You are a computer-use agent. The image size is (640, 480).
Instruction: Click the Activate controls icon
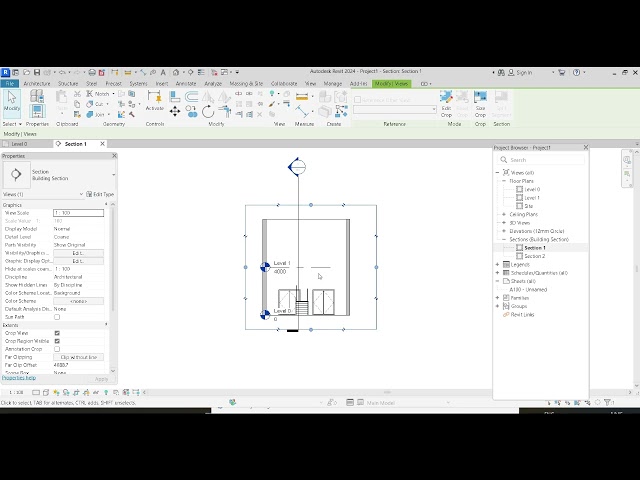pyautogui.click(x=155, y=100)
